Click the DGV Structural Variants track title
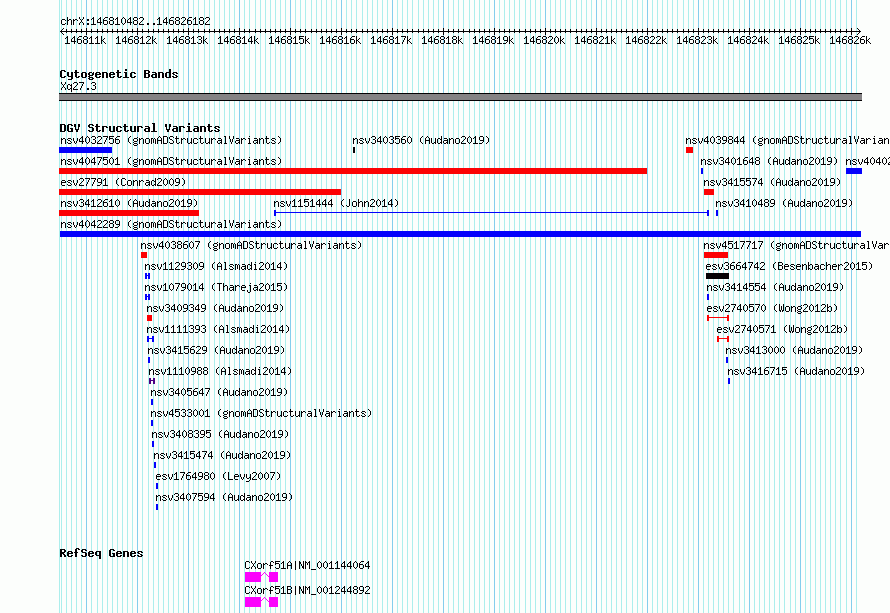Viewport: 890px width, 613px height. click(x=140, y=128)
